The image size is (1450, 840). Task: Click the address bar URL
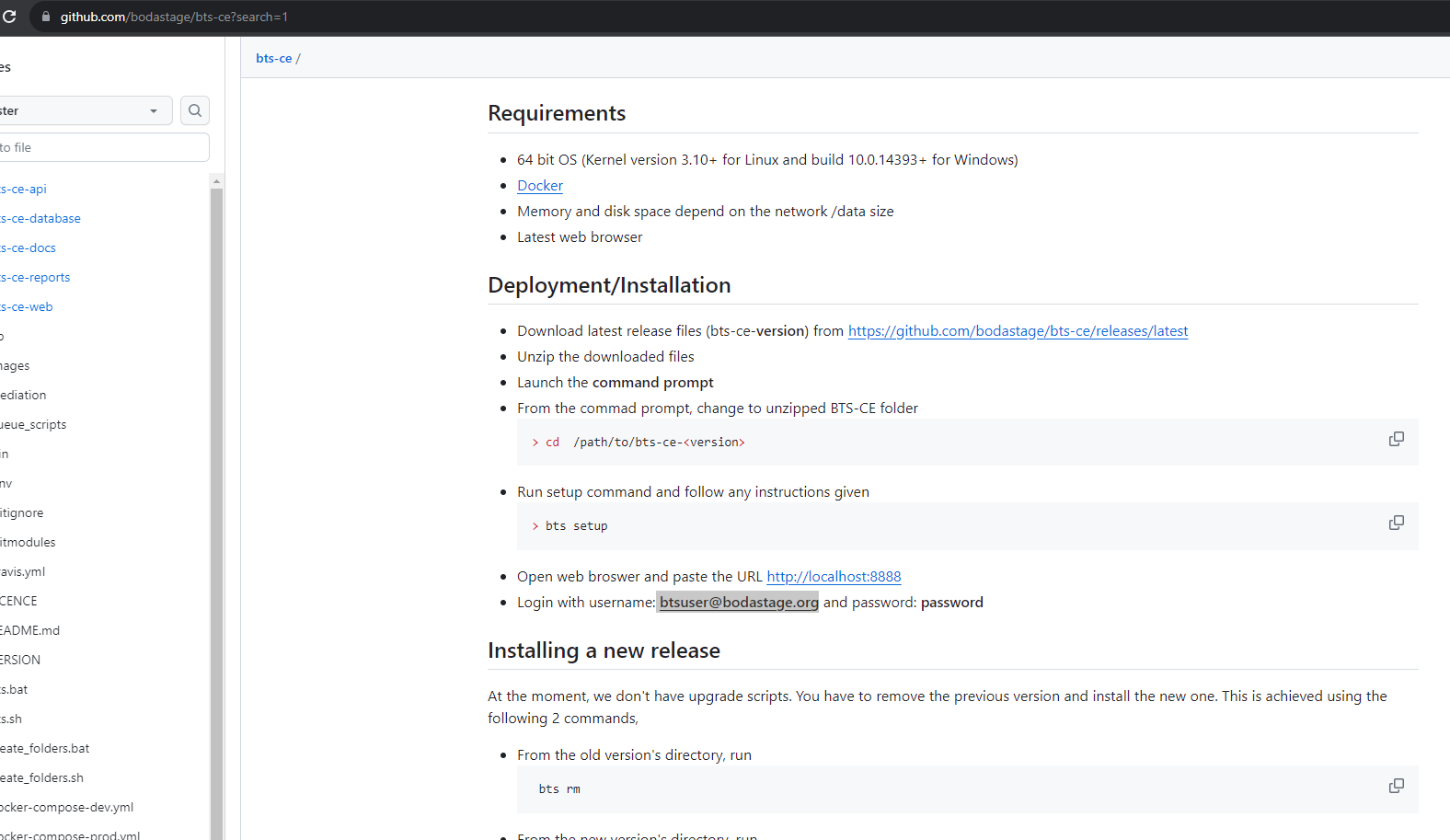click(174, 17)
